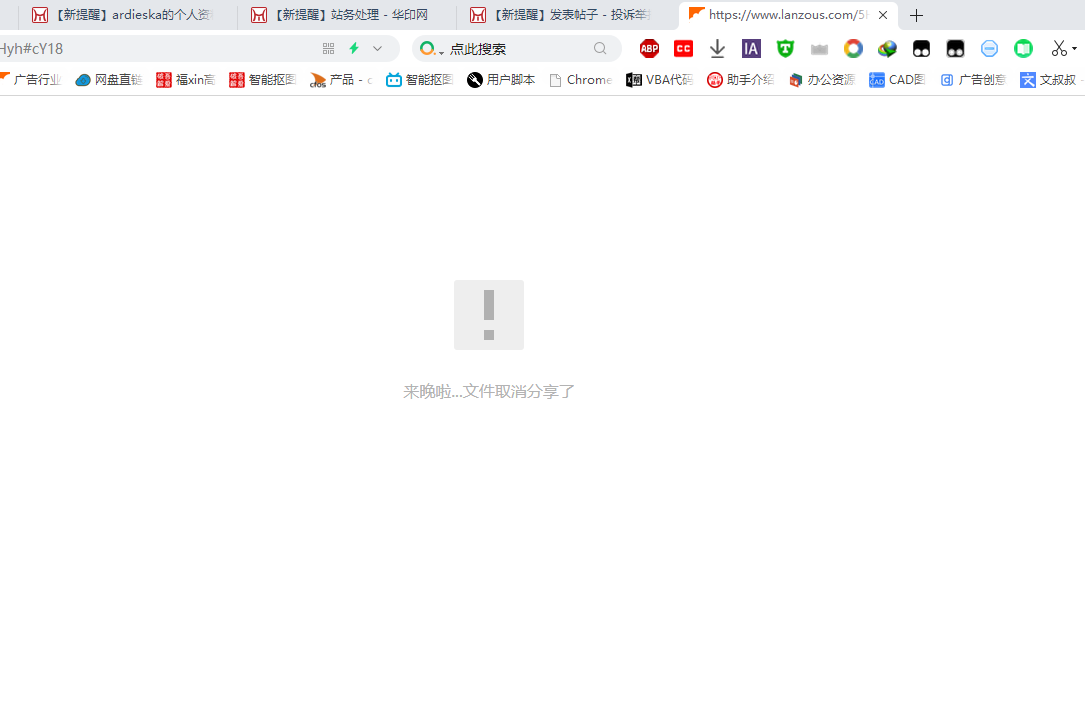Open the 福xin高 bookmark

185,80
